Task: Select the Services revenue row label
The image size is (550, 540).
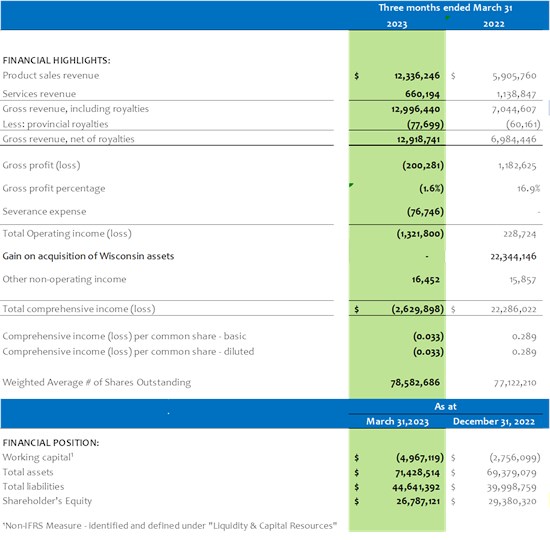Action: (x=39, y=94)
